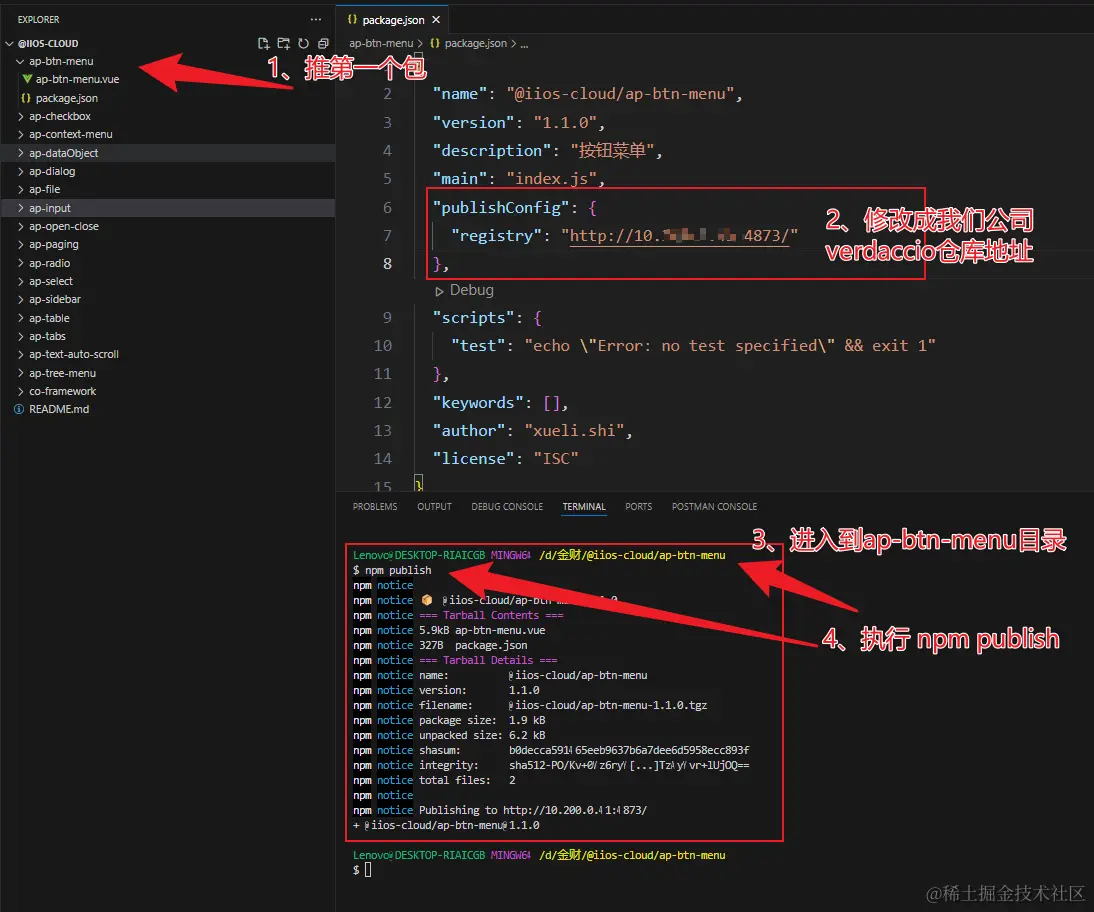Click the "keywords" key on line 12
Image resolution: width=1094 pixels, height=912 pixels.
[x=477, y=403]
